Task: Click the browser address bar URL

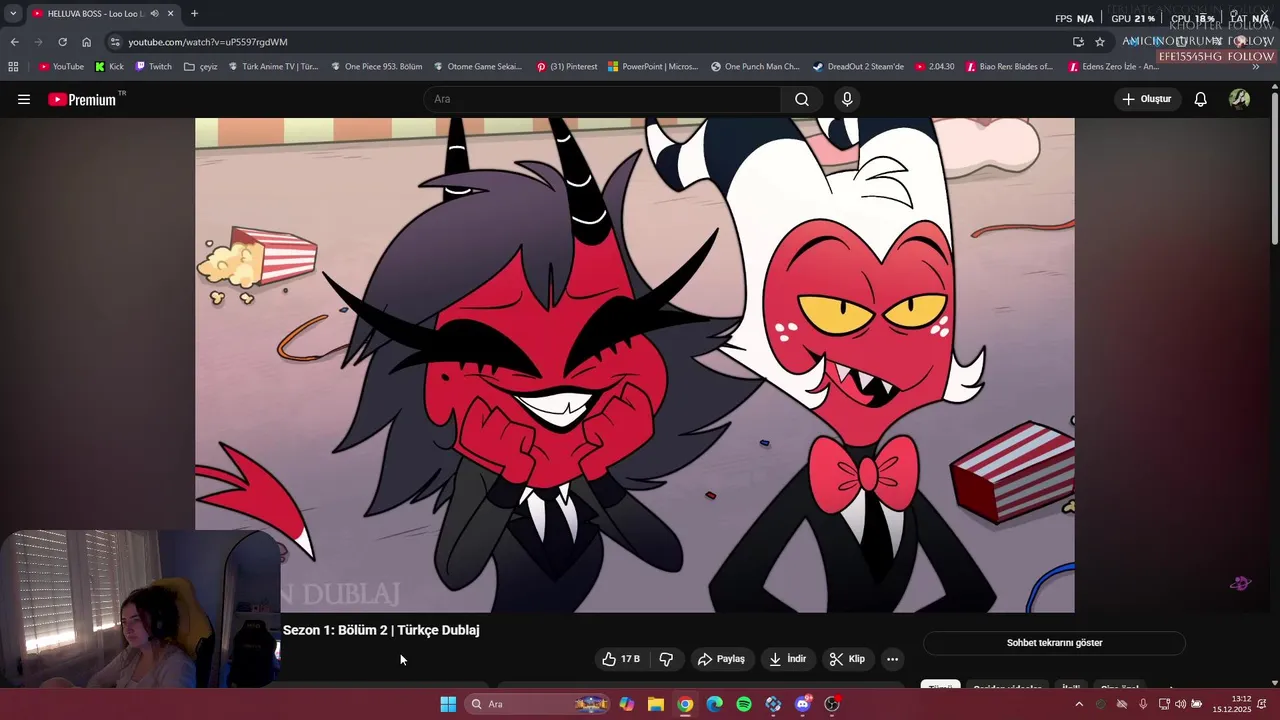Action: click(207, 42)
